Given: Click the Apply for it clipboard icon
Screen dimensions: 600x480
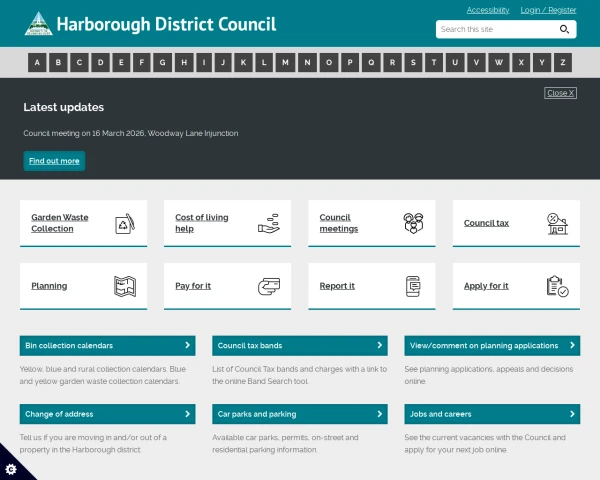Looking at the screenshot, I should [x=558, y=286].
